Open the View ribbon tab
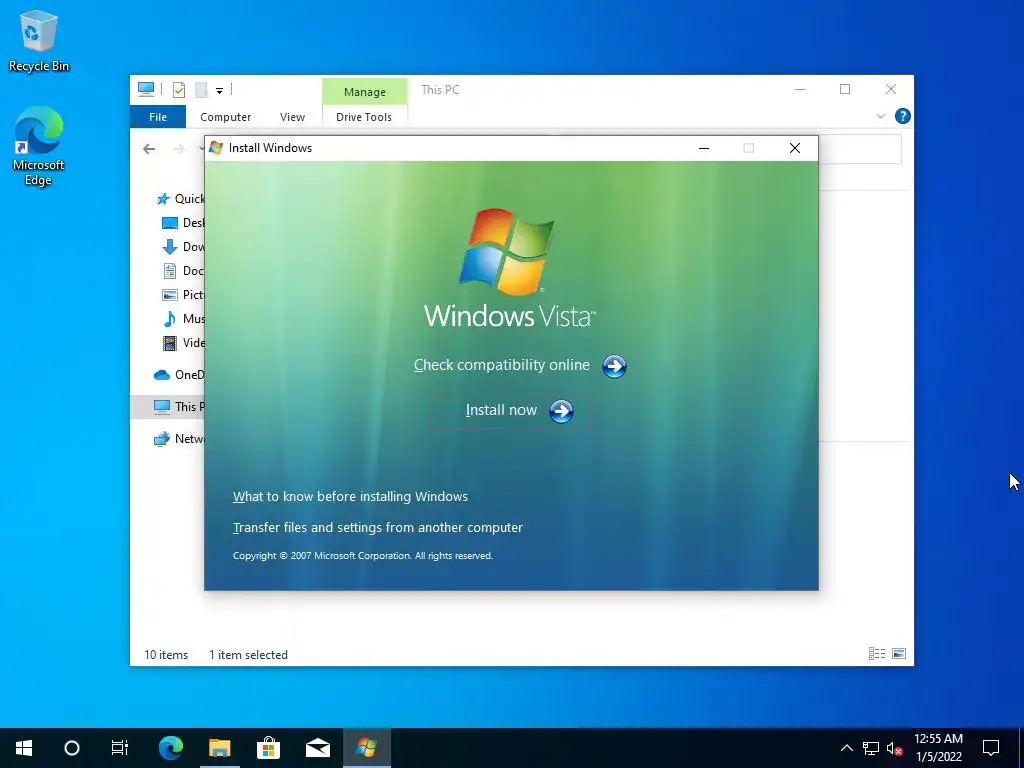Viewport: 1024px width, 768px height. tap(292, 117)
